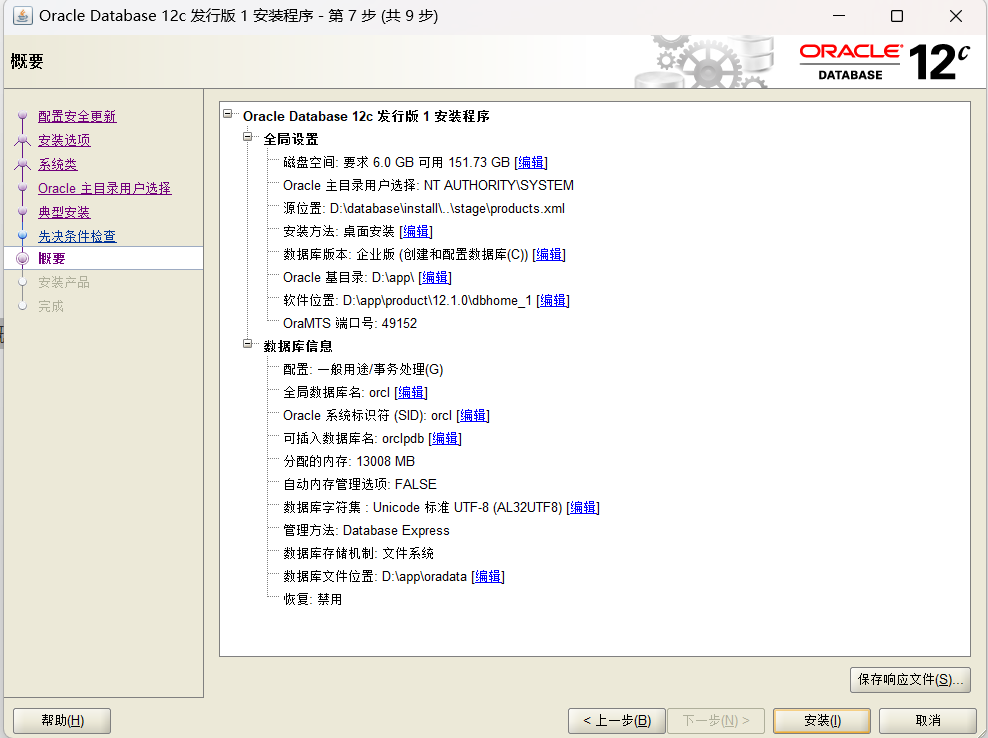Go back with < 上一步(B) button
The height and width of the screenshot is (738, 988).
pyautogui.click(x=616, y=720)
